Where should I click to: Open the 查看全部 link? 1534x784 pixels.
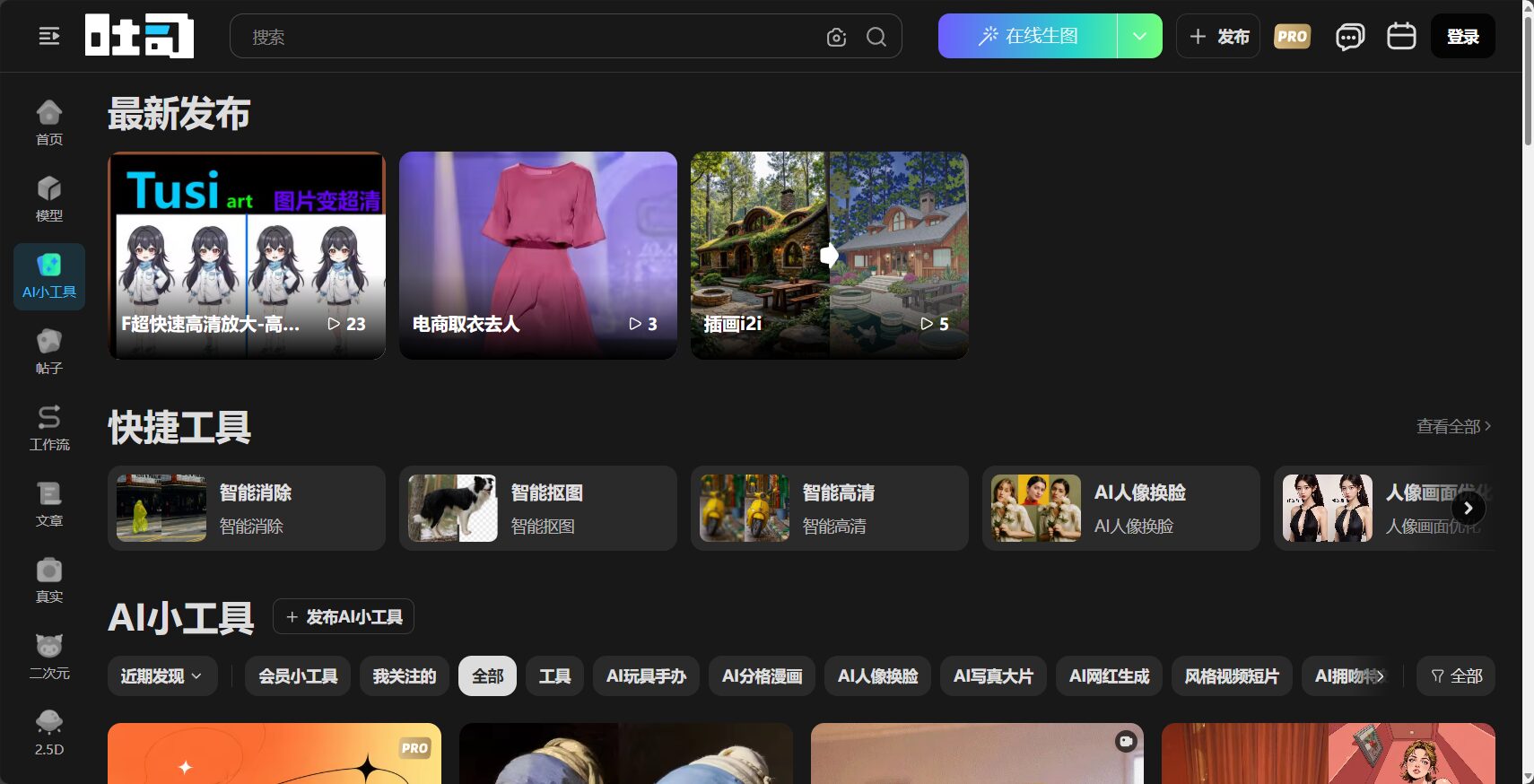click(x=1454, y=426)
